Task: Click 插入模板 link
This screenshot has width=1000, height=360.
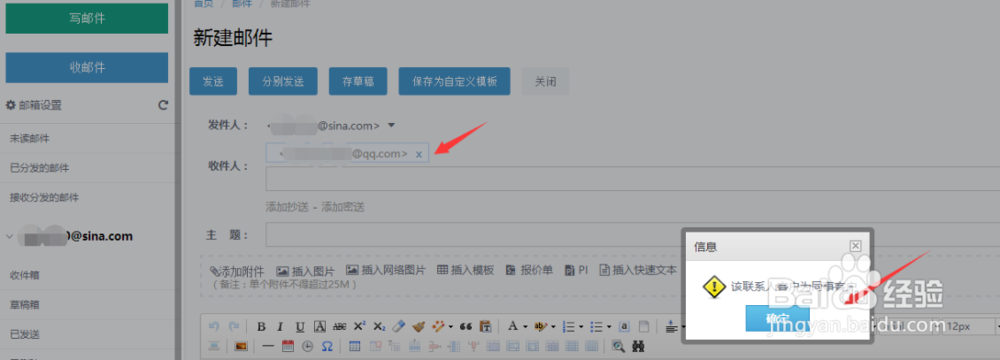Action: click(465, 271)
